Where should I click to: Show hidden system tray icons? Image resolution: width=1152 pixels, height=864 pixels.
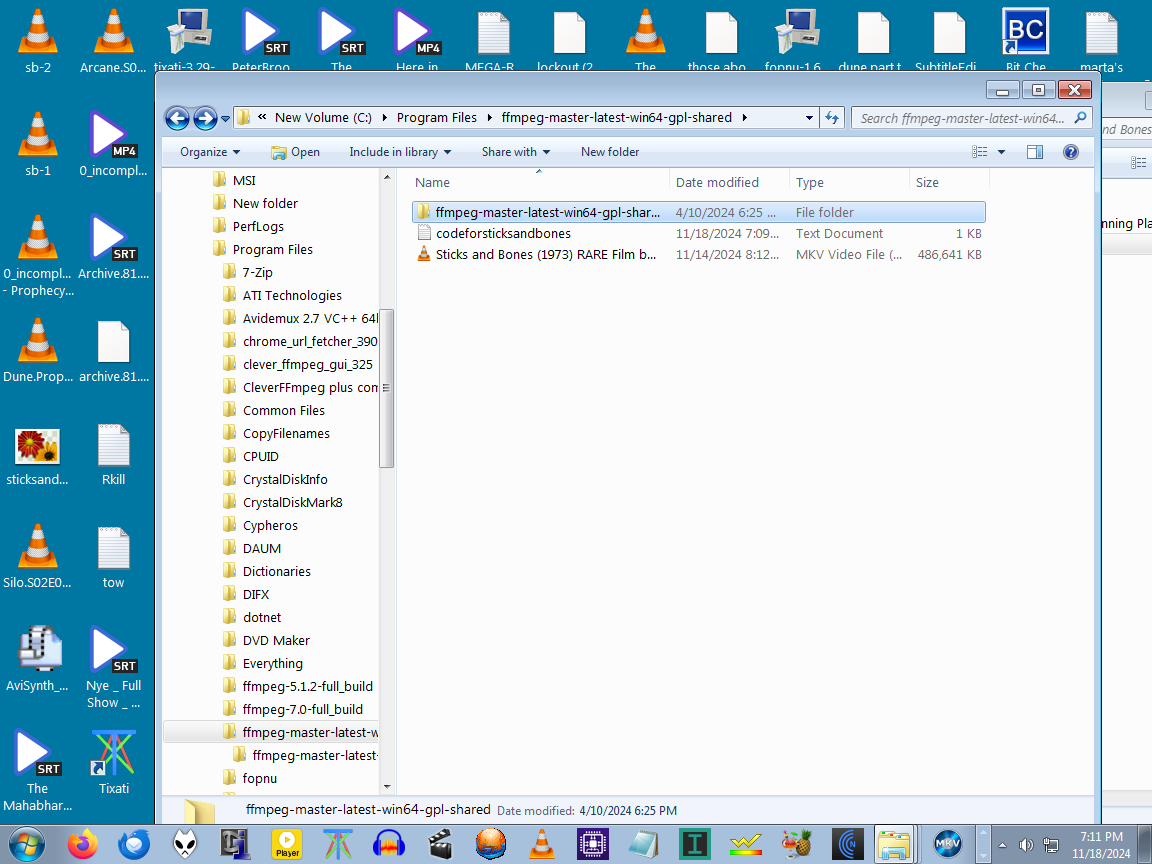(x=1002, y=845)
